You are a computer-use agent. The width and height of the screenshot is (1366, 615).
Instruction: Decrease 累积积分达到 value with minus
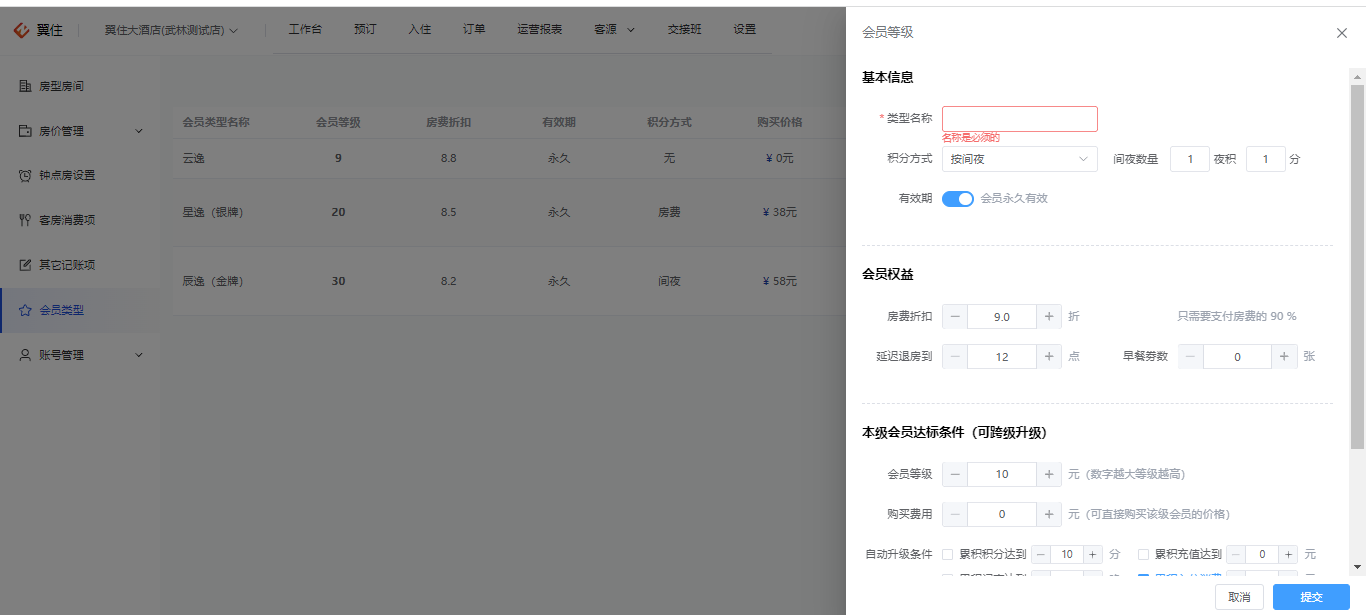(x=1041, y=554)
